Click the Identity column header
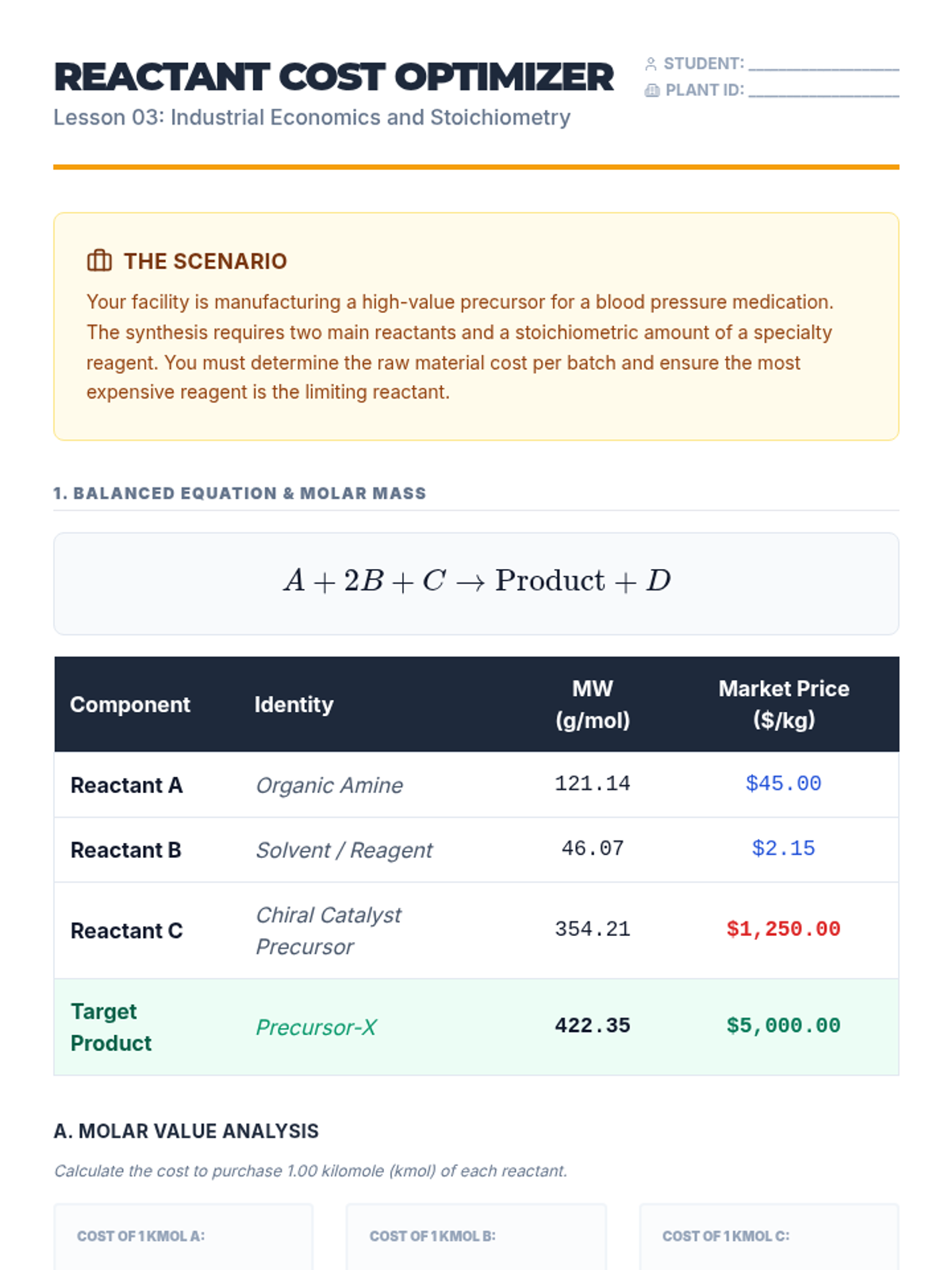 [294, 705]
